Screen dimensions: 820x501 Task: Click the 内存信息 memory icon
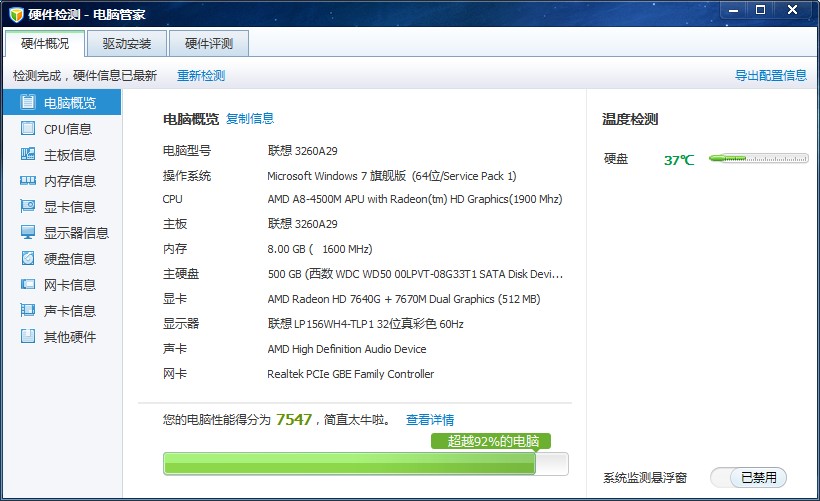pyautogui.click(x=28, y=180)
